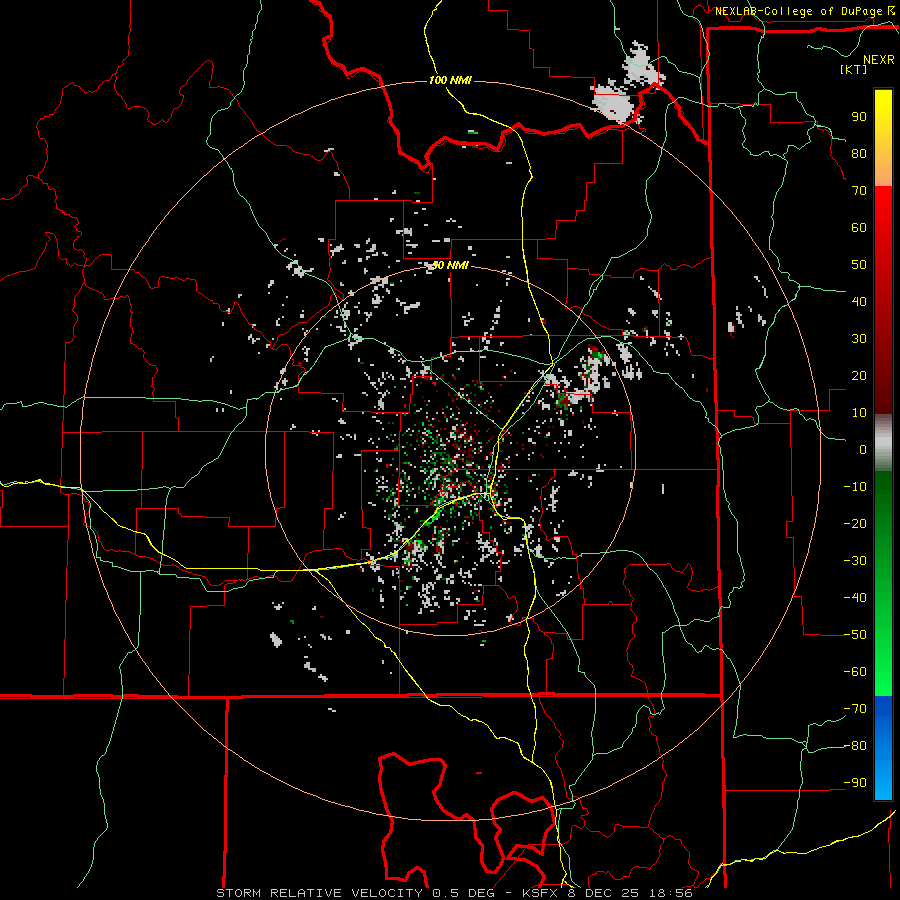This screenshot has height=900, width=900.
Task: Click the 70 knot scale label
Action: 859,191
